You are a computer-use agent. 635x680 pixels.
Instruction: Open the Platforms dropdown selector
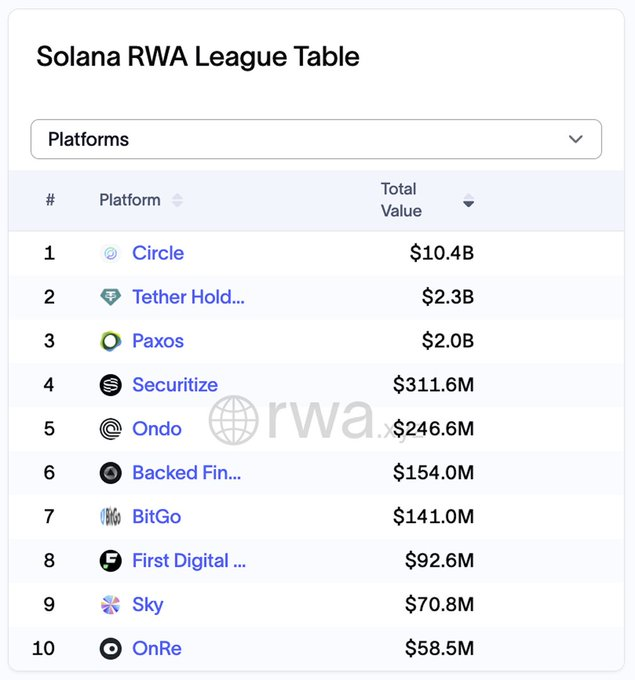click(x=315, y=139)
